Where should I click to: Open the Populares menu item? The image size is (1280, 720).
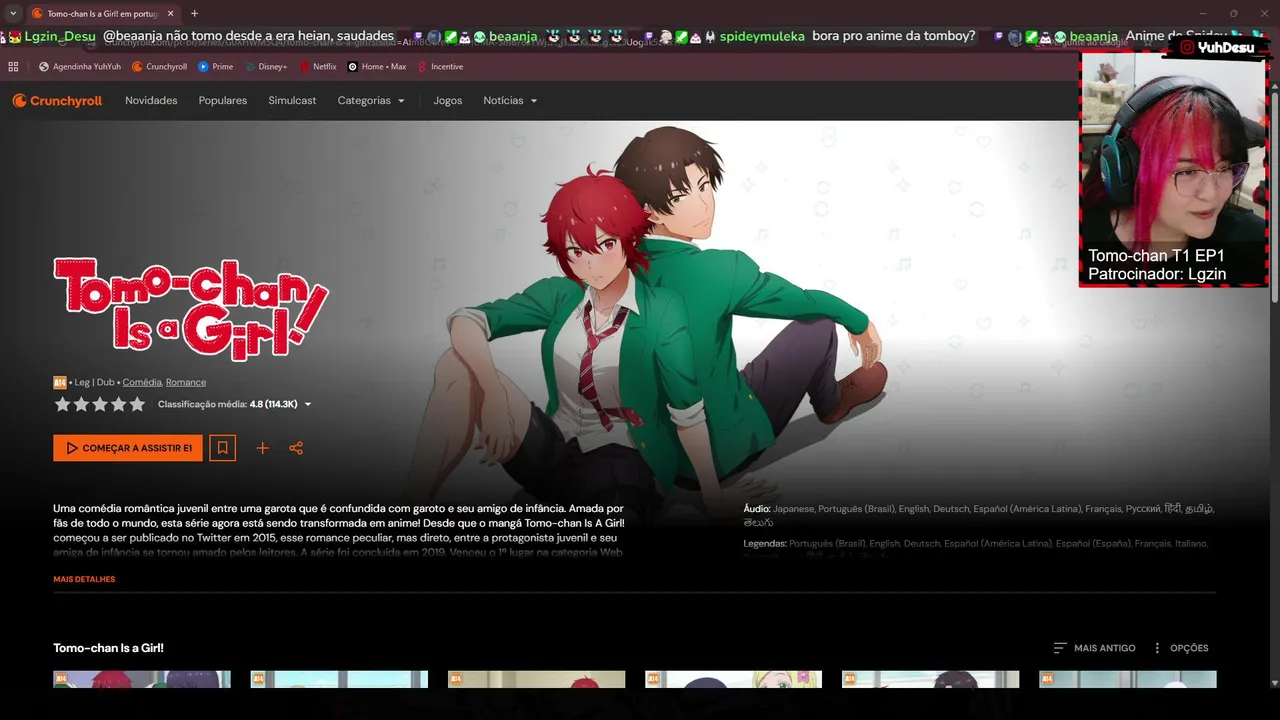223,101
